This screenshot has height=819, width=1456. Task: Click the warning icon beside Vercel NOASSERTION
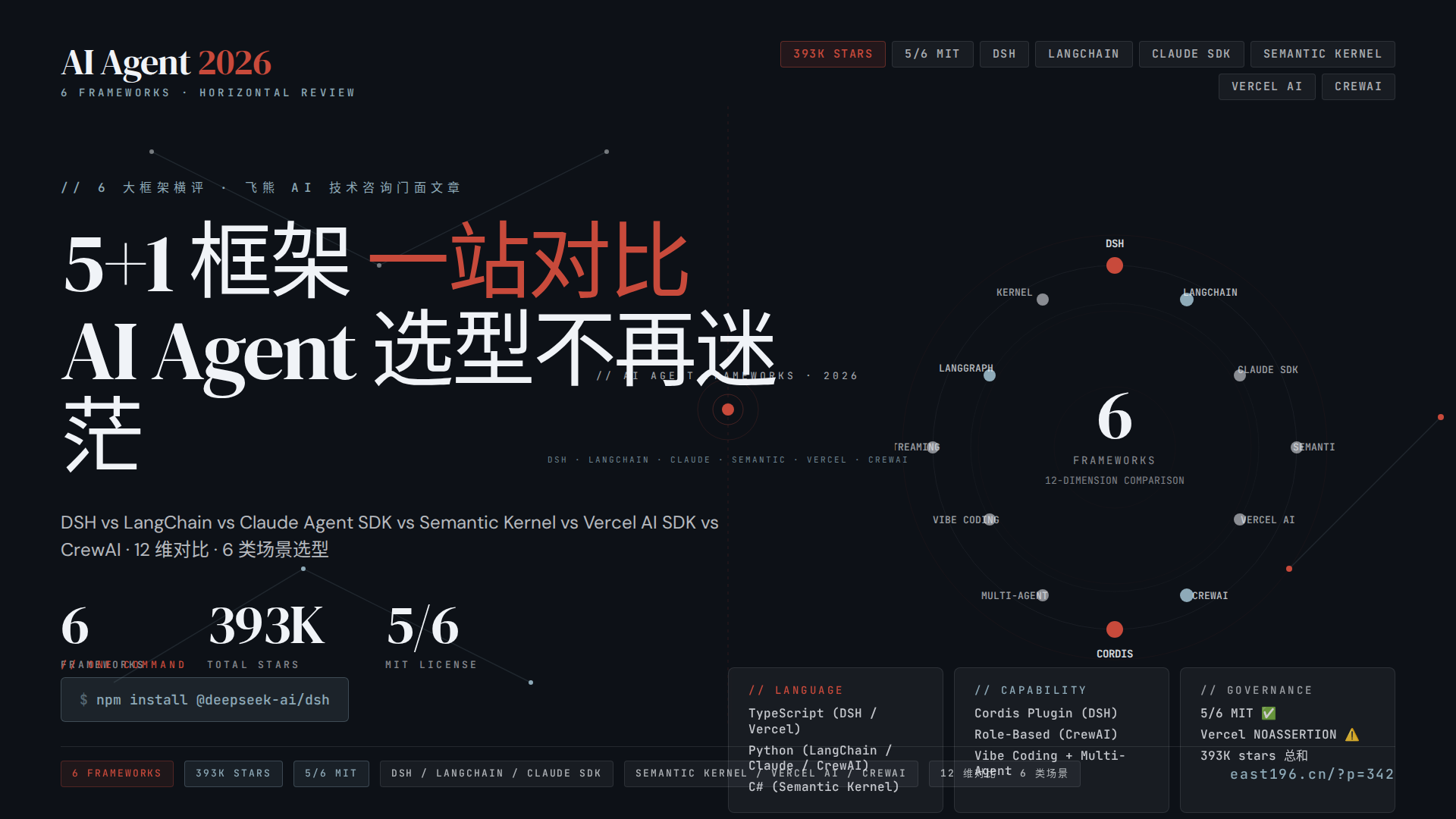click(x=1352, y=734)
